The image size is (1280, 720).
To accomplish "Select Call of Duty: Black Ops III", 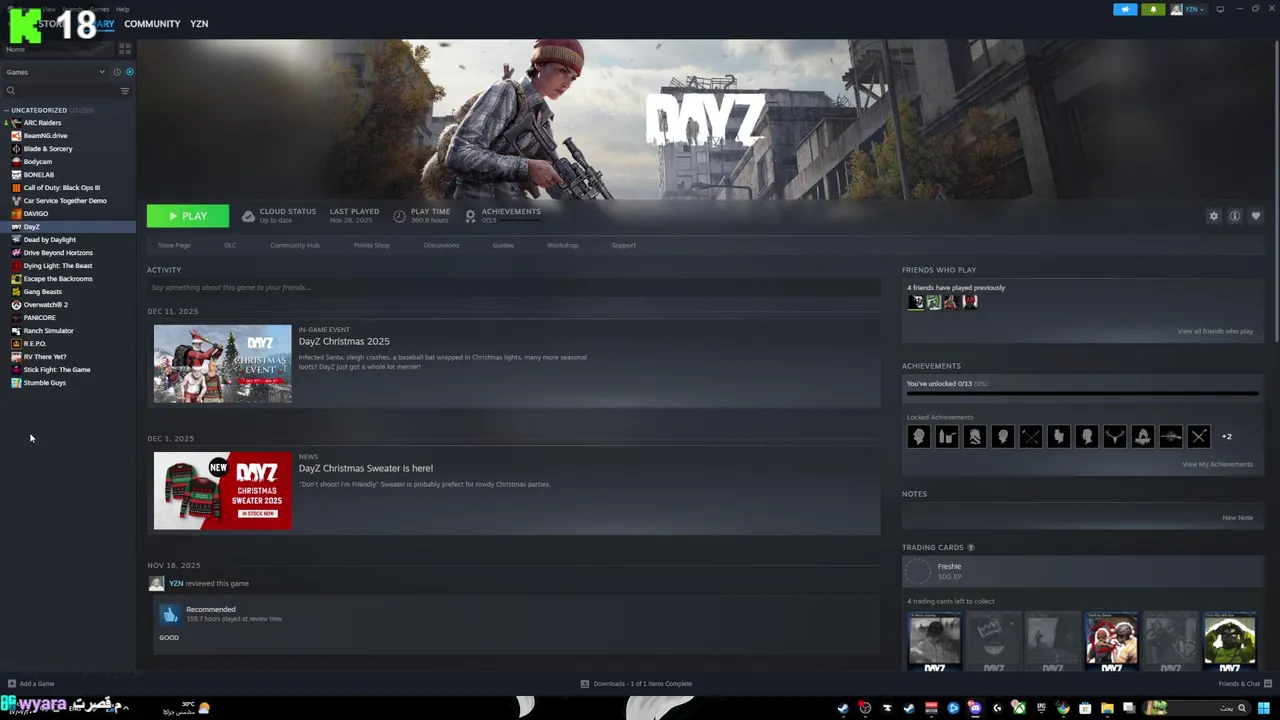I will (61, 188).
